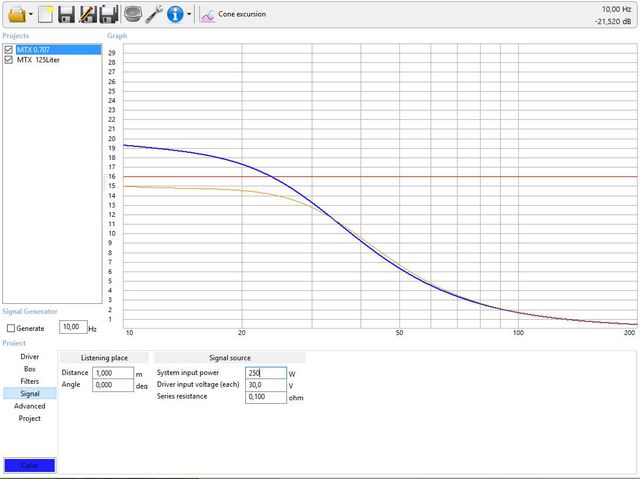This screenshot has width=640, height=479.
Task: Click save-all double floppy icon
Action: (x=109, y=14)
